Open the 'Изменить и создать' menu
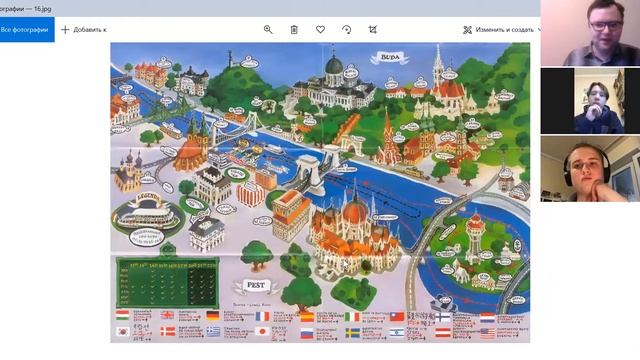640x360 pixels. click(502, 29)
